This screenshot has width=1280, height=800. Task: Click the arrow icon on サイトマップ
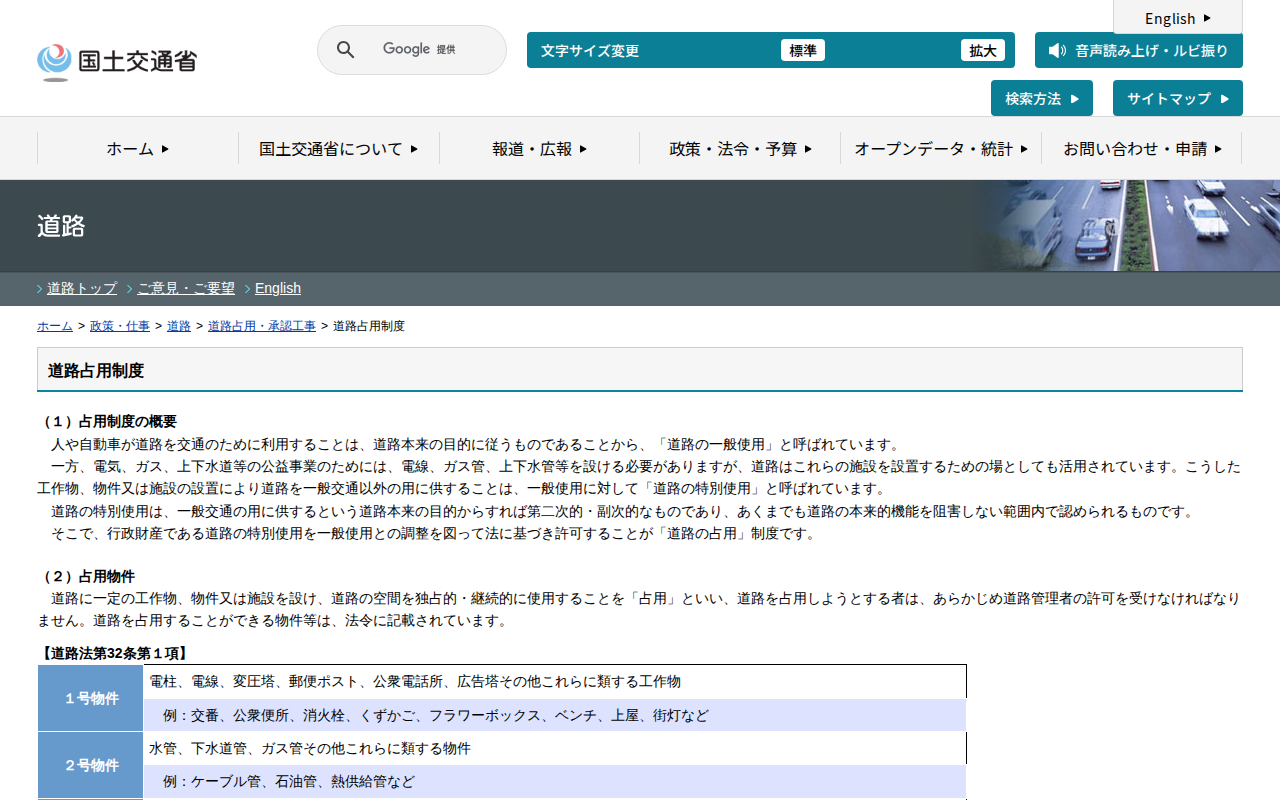pos(1225,98)
